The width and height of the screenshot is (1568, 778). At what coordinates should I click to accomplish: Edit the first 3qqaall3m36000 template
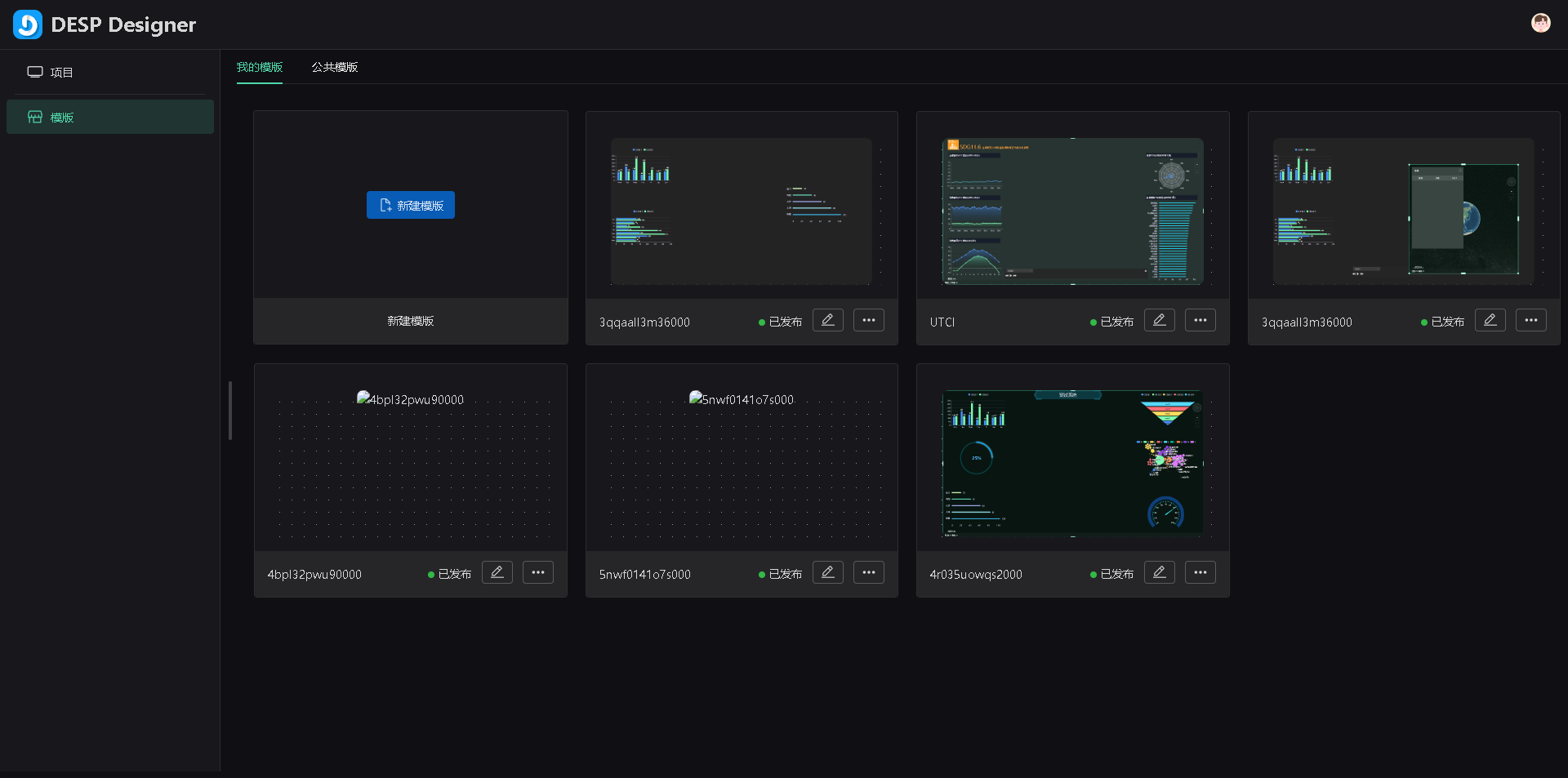point(827,320)
